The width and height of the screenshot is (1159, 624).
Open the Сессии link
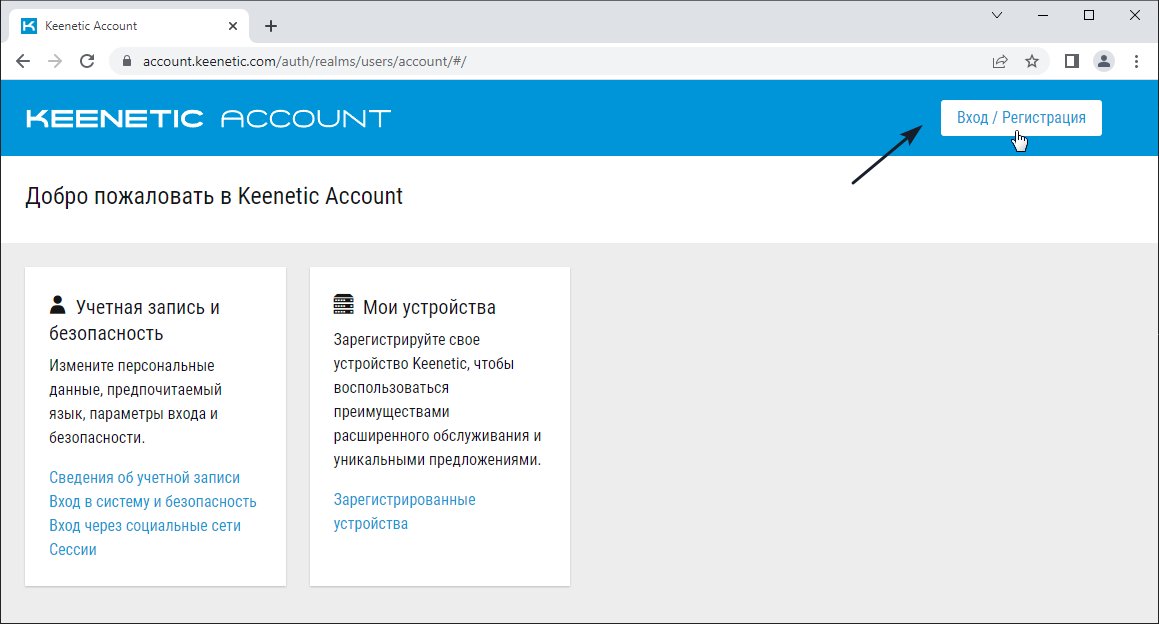point(72,549)
